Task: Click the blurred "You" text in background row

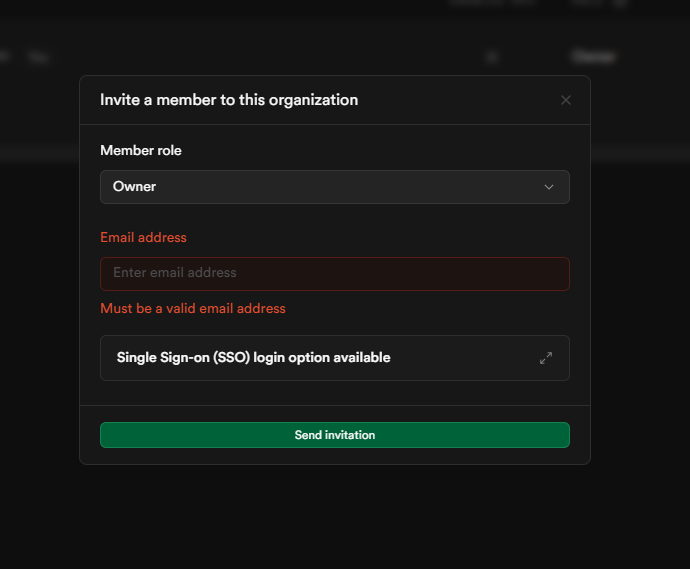Action: tap(38, 58)
